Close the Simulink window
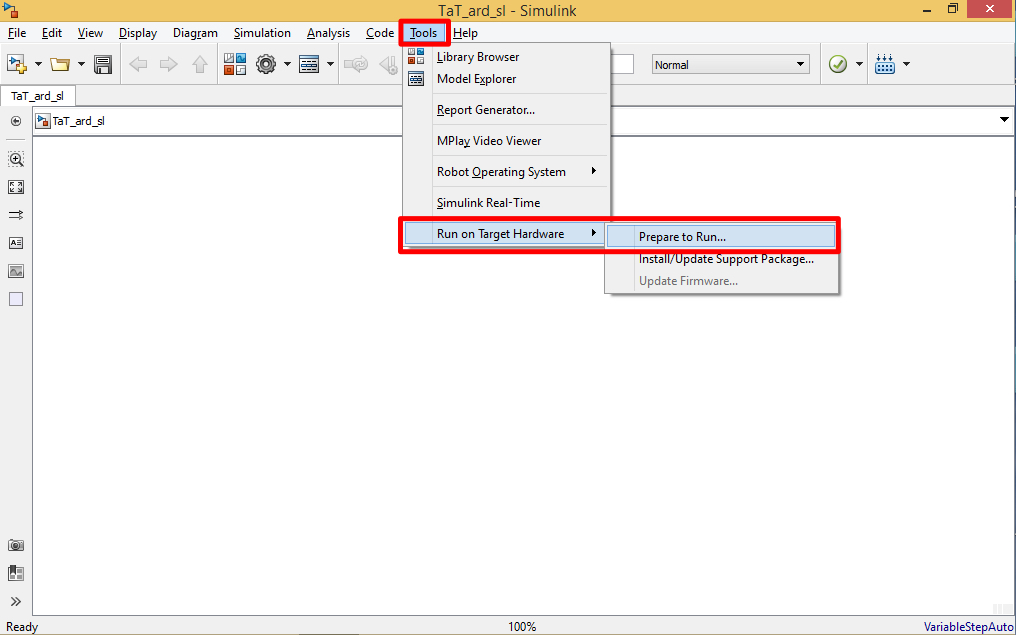Screen dimensions: 1016x635 pos(990,9)
